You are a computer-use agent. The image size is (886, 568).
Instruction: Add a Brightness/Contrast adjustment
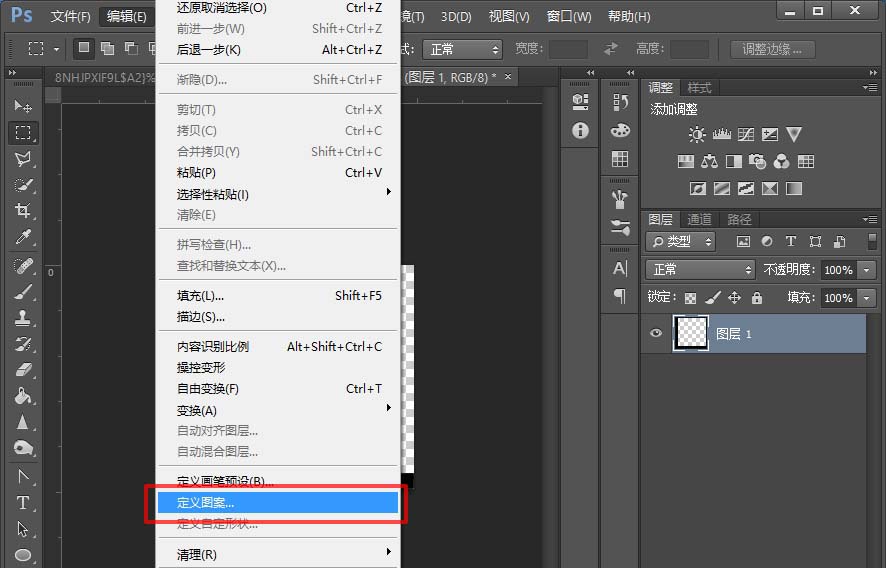(697, 135)
